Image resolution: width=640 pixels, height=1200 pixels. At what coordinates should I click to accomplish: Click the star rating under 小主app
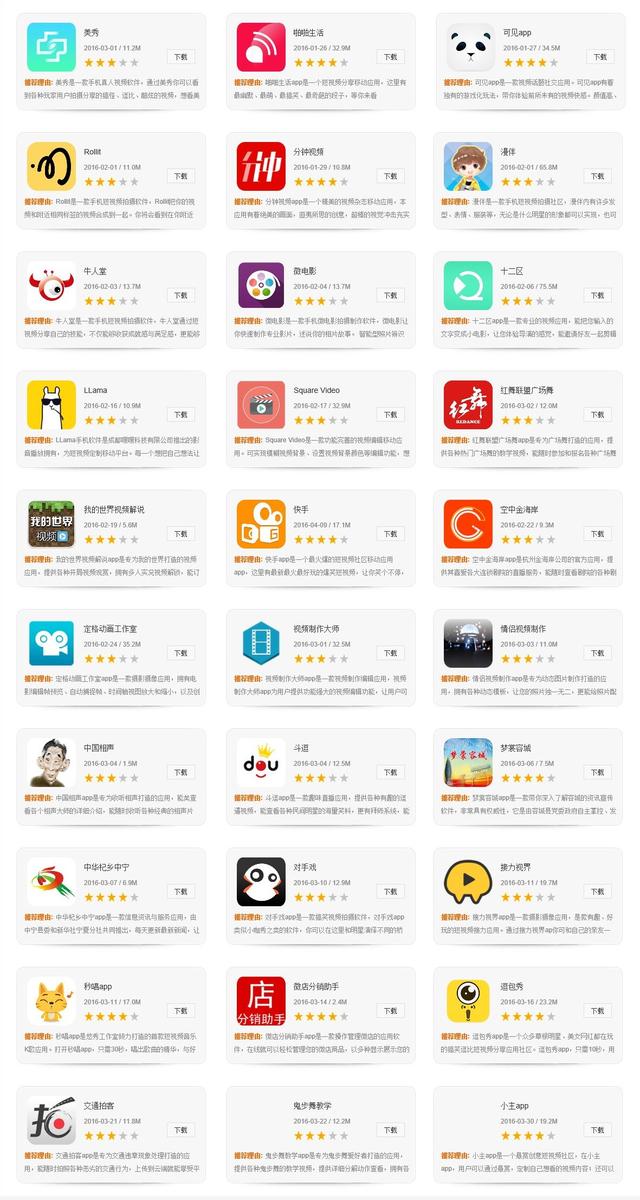point(523,1136)
